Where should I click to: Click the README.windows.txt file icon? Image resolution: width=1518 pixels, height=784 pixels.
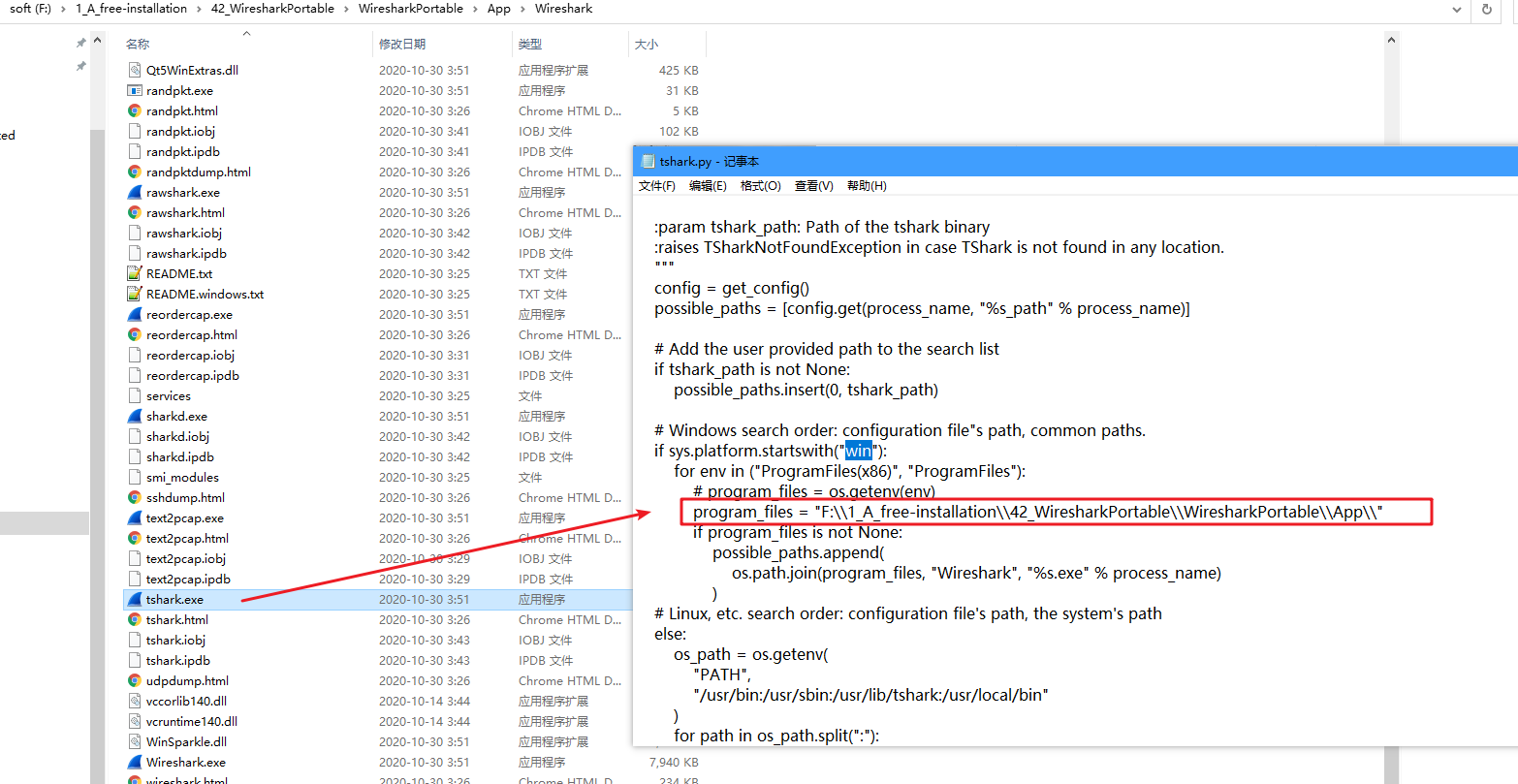pos(135,294)
